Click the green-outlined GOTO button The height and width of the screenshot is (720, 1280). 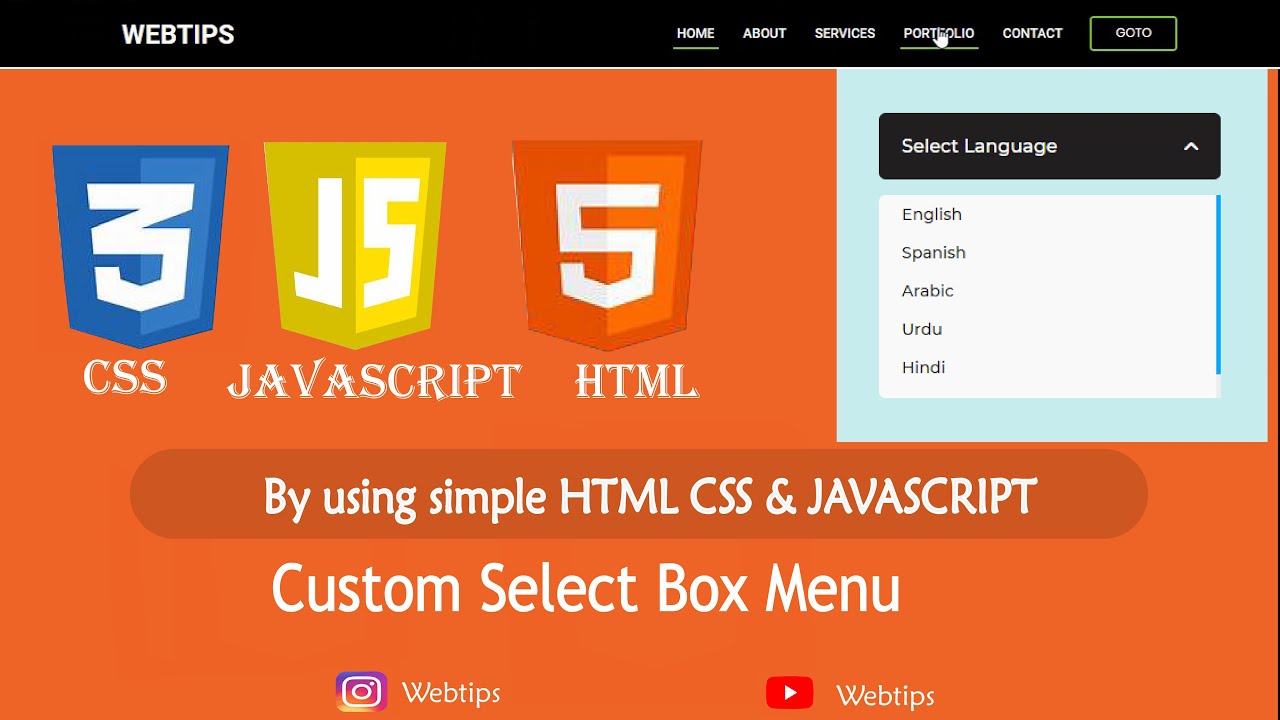point(1133,33)
